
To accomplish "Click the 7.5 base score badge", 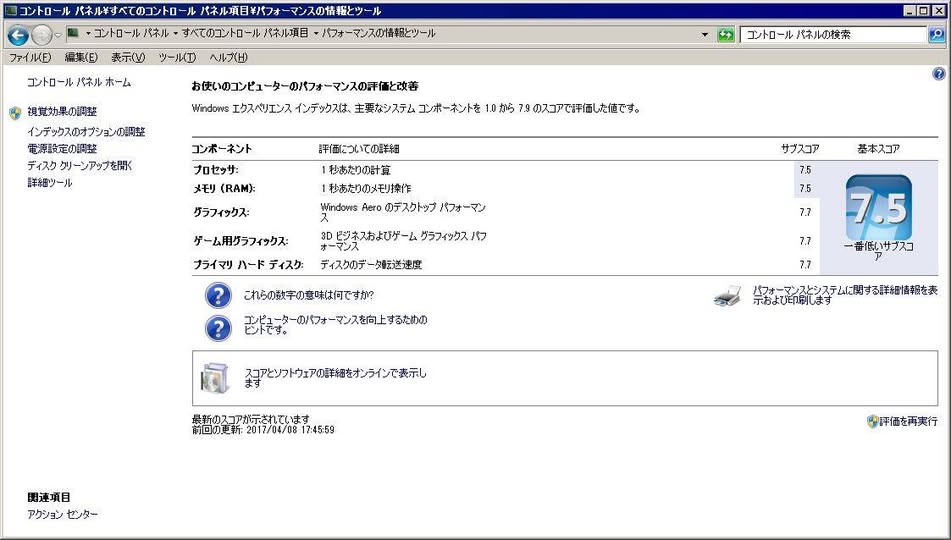I will point(879,208).
